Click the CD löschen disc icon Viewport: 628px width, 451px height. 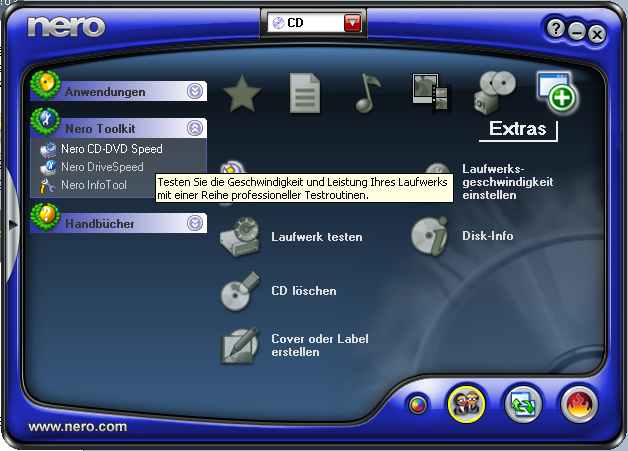coord(240,291)
